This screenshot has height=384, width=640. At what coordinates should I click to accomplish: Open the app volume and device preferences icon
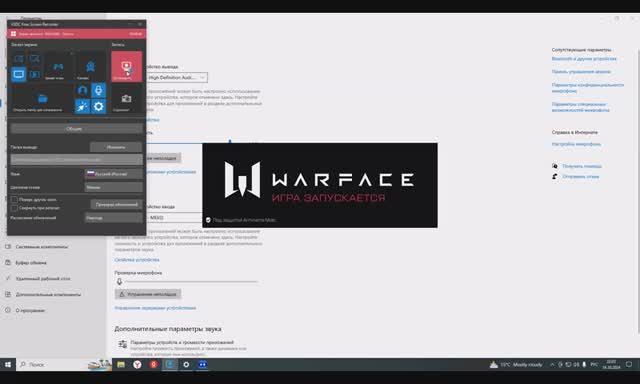coord(122,344)
